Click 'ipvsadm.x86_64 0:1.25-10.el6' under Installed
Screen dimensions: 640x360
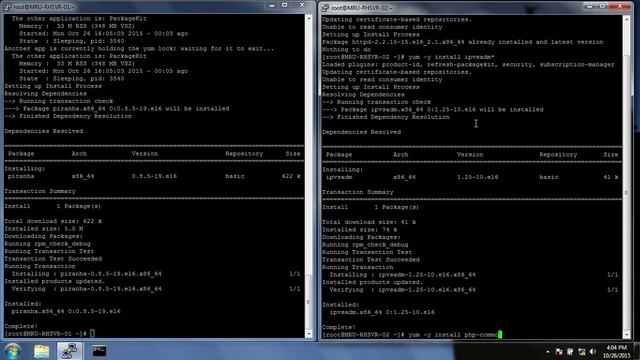[382, 312]
